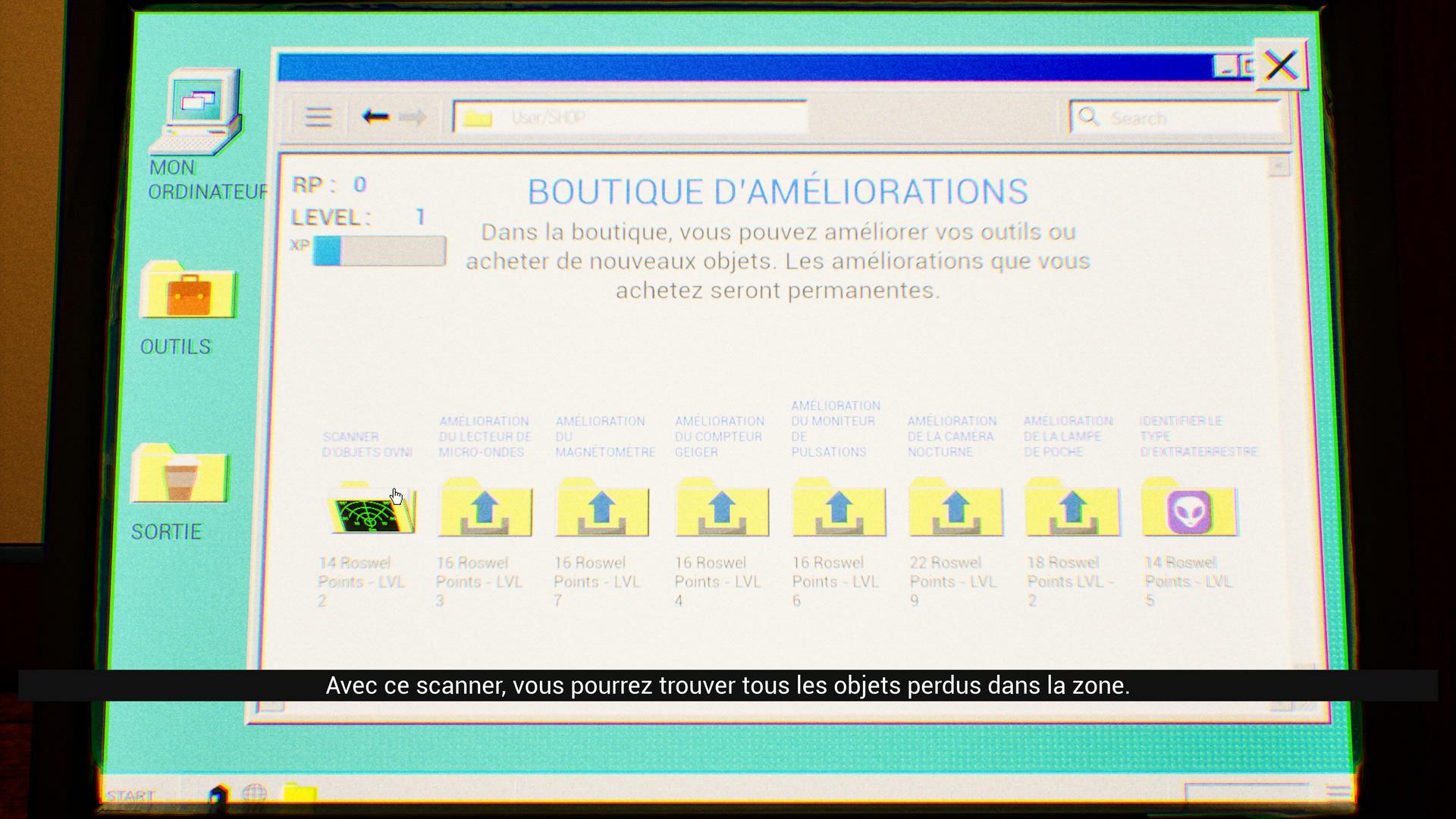Open the Outils briefcase folder
Image resolution: width=1456 pixels, height=819 pixels.
[189, 292]
